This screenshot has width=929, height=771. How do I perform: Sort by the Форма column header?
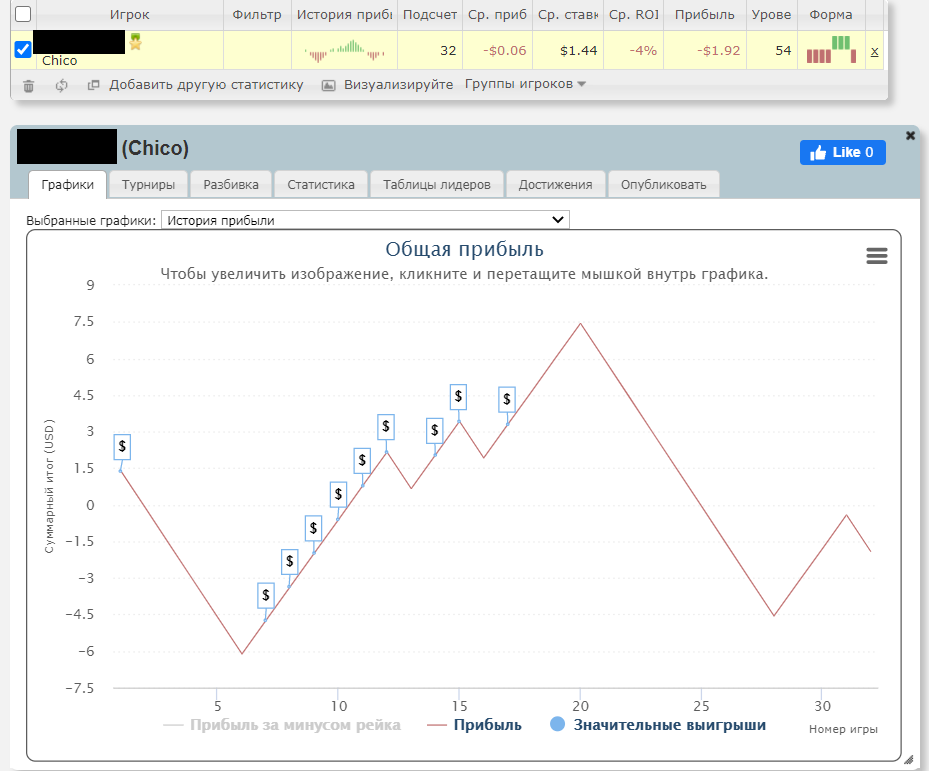[x=831, y=15]
